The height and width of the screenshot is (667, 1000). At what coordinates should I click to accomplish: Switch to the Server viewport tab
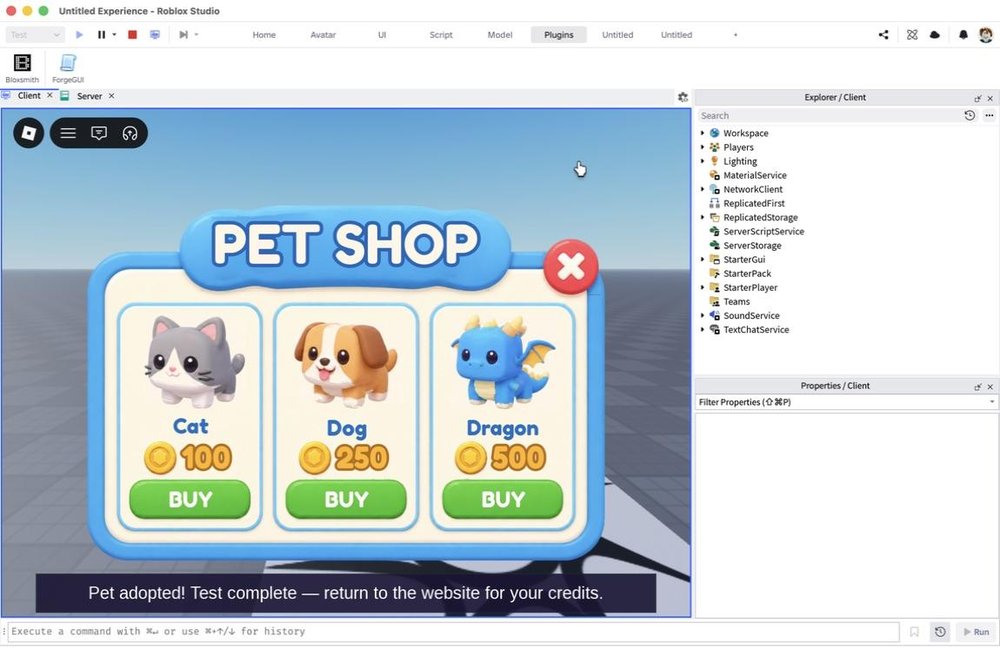89,96
